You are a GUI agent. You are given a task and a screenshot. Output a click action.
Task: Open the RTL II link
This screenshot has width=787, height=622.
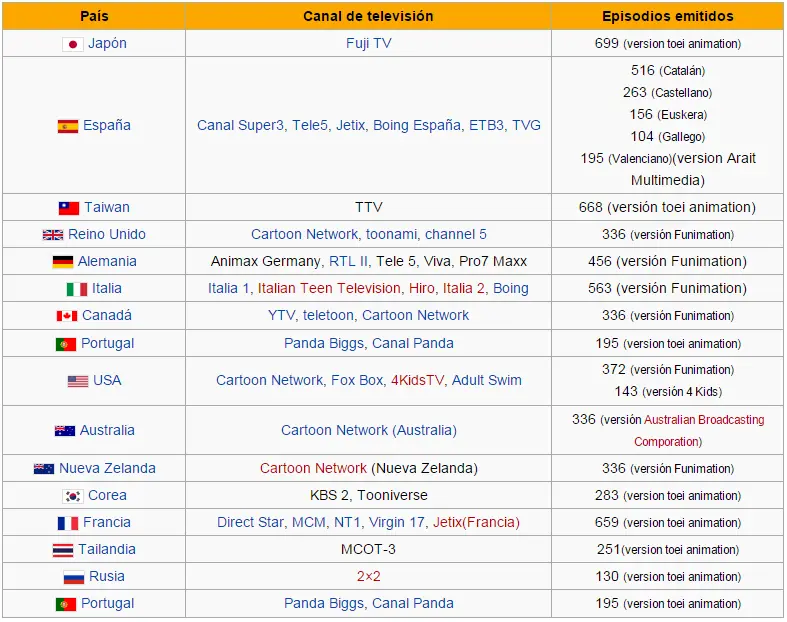pos(349,262)
